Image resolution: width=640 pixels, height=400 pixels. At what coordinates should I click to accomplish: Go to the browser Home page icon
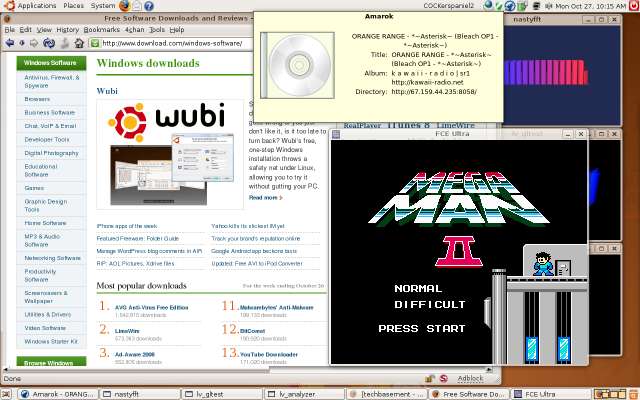click(79, 43)
